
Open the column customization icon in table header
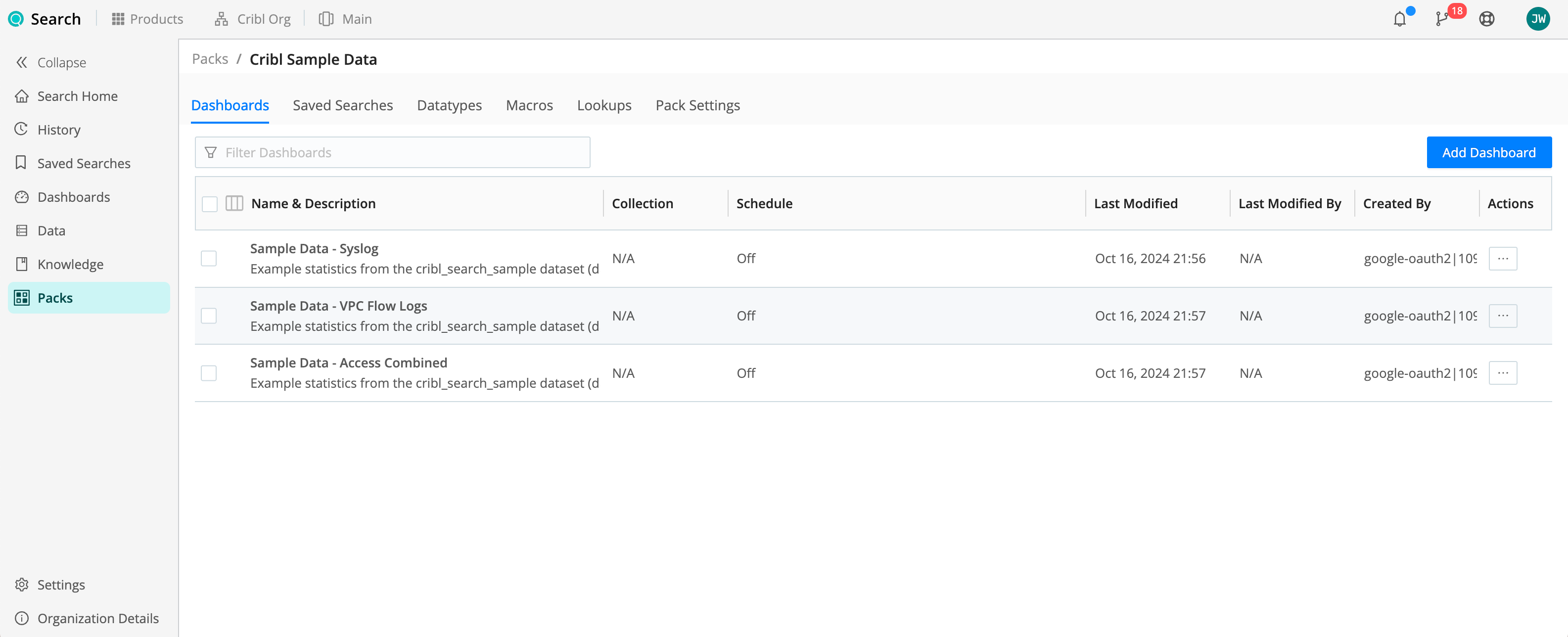coord(234,203)
